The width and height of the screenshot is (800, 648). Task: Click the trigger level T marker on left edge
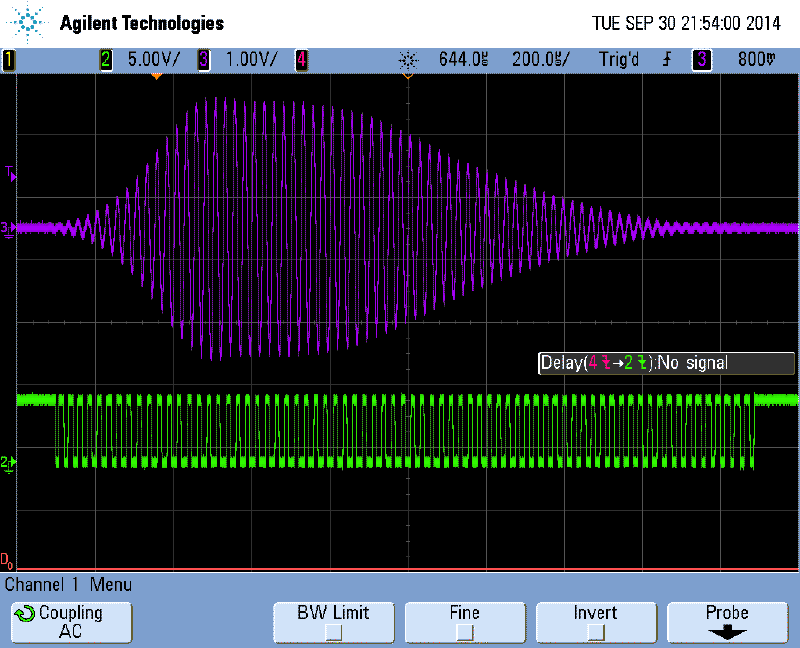(9, 174)
